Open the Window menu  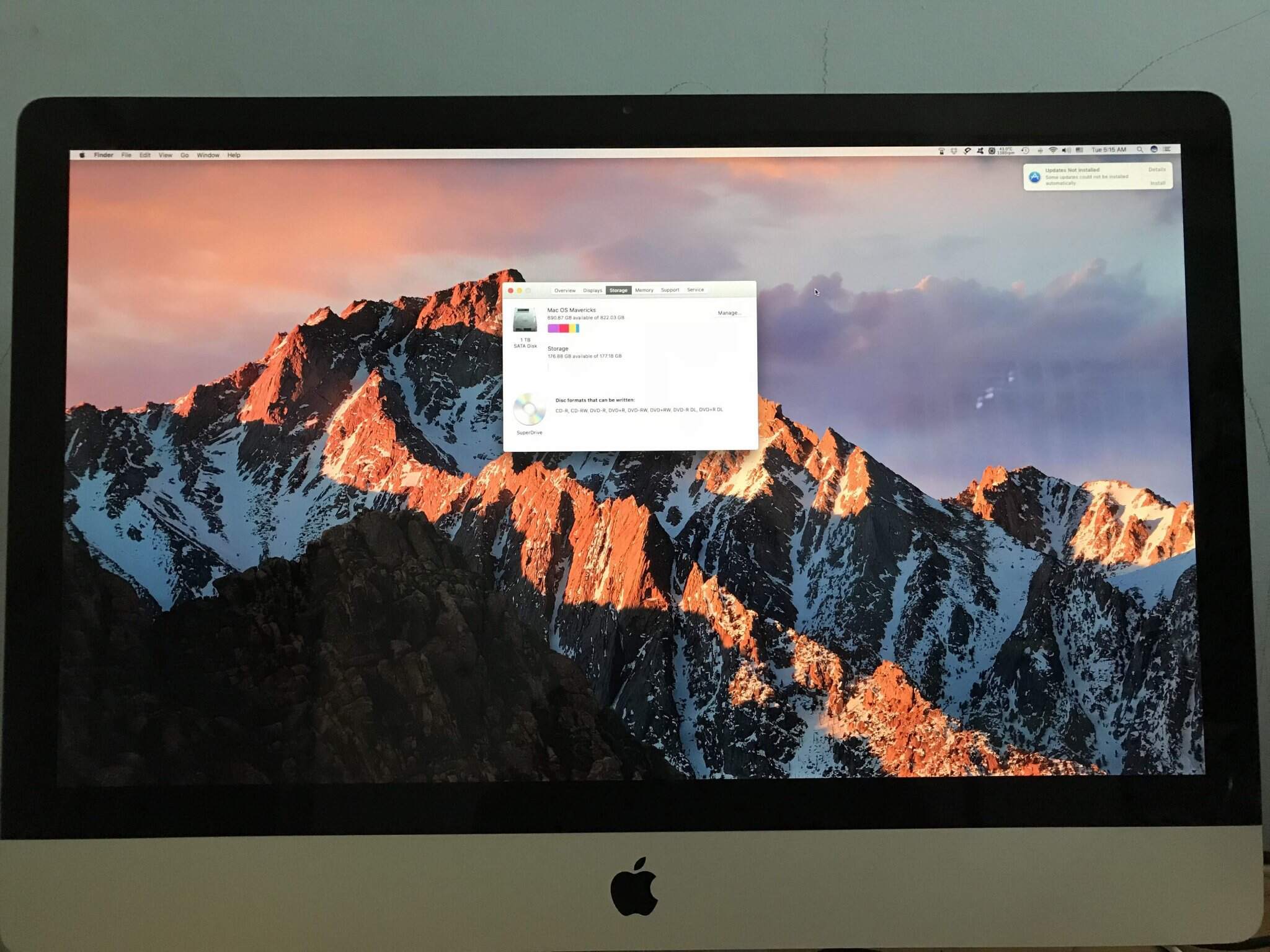208,155
